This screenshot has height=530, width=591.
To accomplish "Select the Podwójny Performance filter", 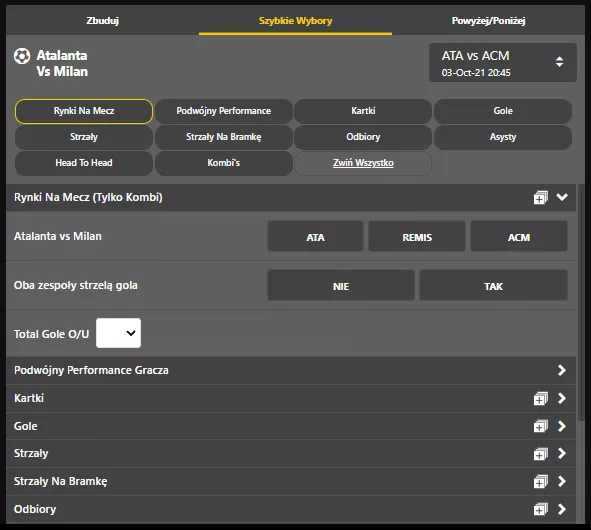I will [224, 111].
